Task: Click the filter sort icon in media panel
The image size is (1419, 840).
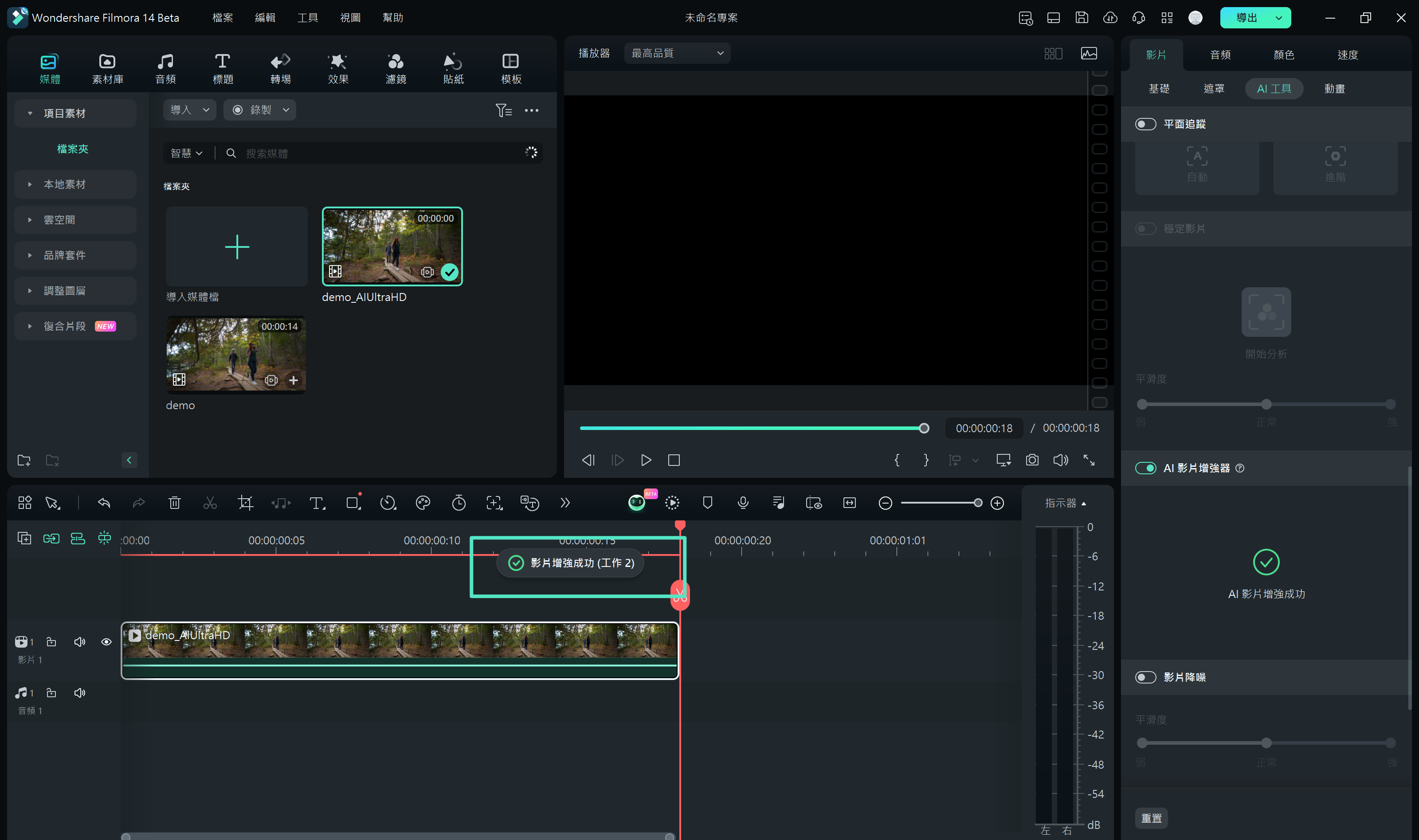Action: pyautogui.click(x=503, y=110)
